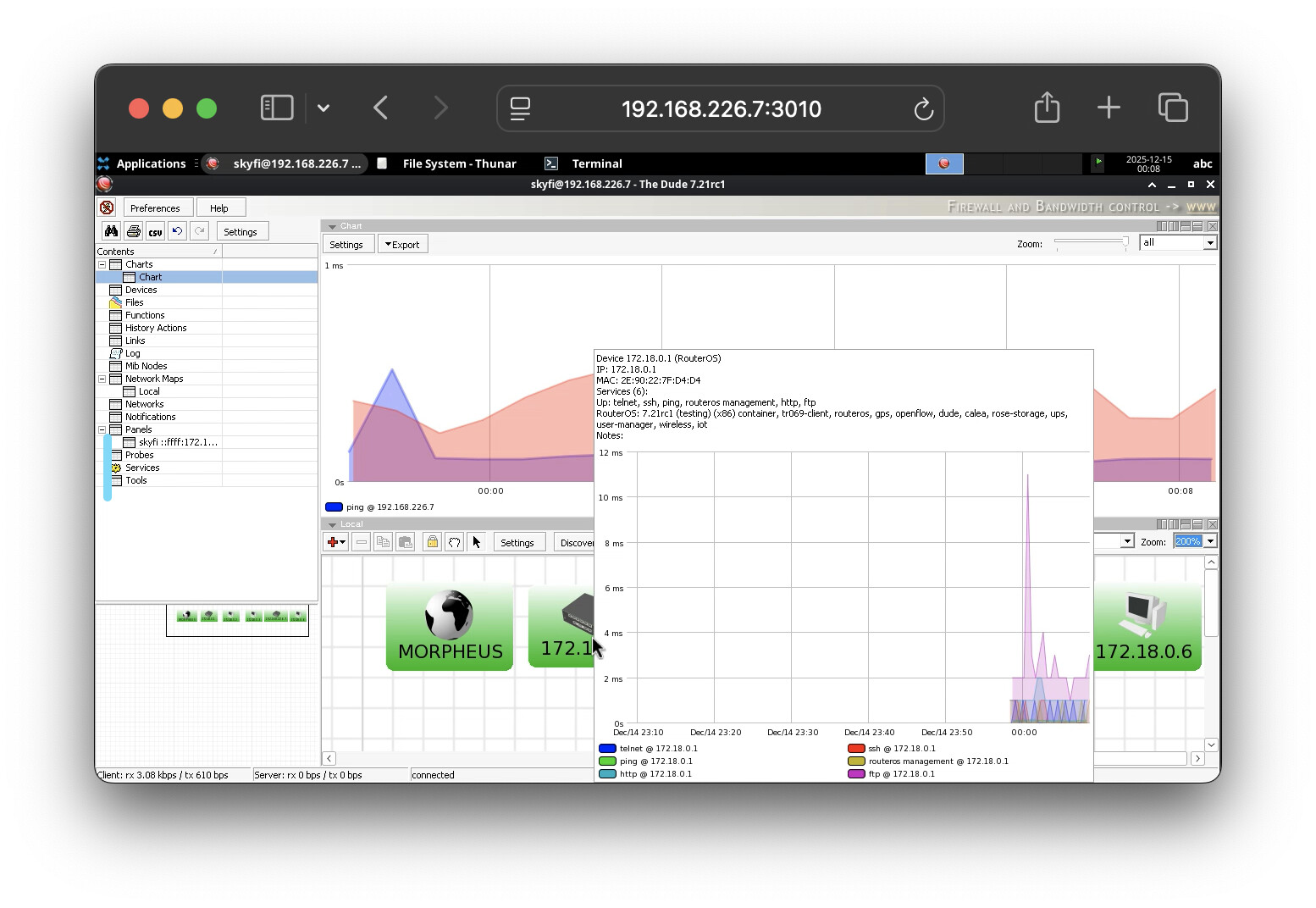Click the blue ping @ 192.168.226.7 legend swatch
Viewport: 1316px width, 908px height.
click(x=334, y=507)
